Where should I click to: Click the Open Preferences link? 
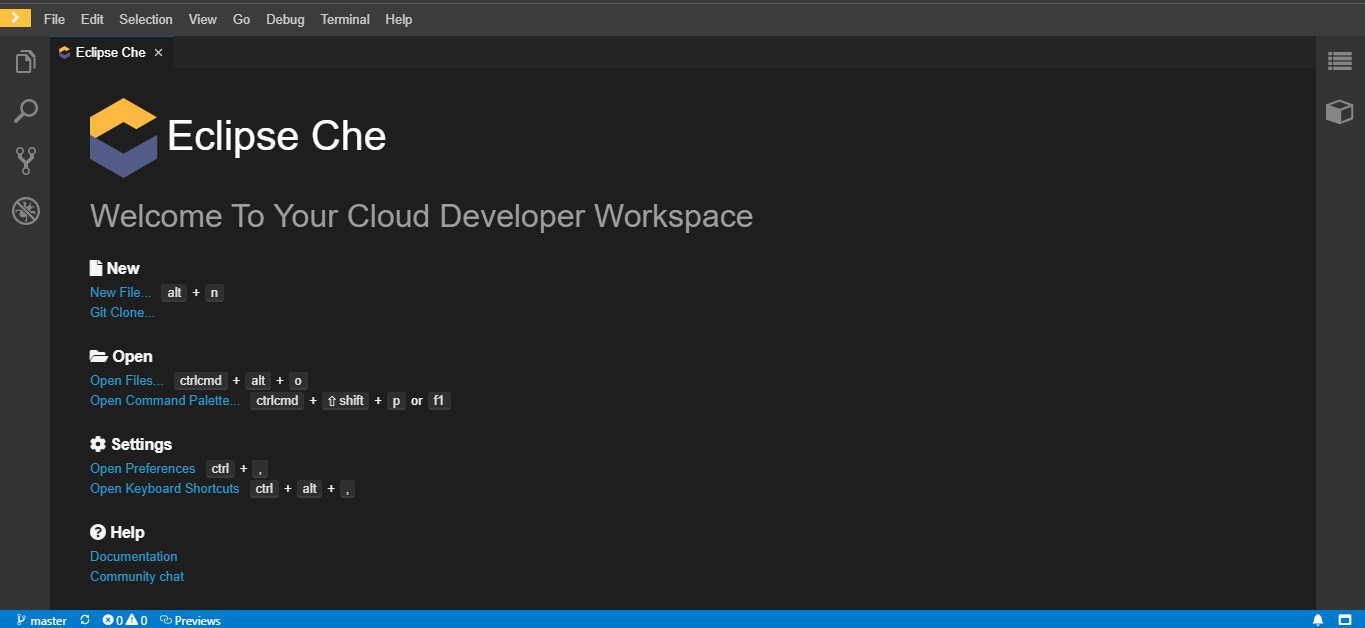pos(143,468)
